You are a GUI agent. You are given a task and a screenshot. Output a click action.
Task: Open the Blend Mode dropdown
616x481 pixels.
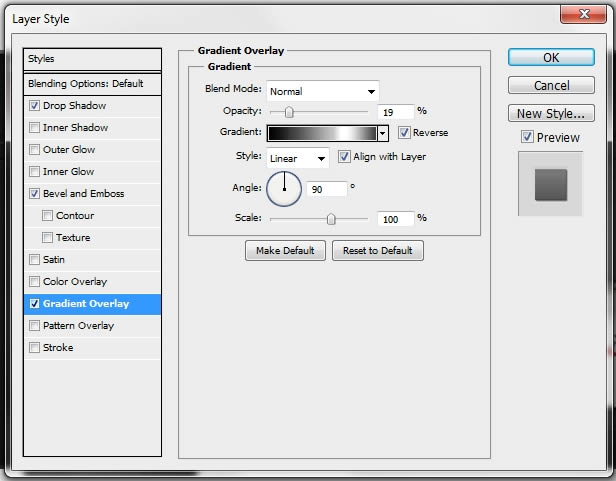click(323, 91)
